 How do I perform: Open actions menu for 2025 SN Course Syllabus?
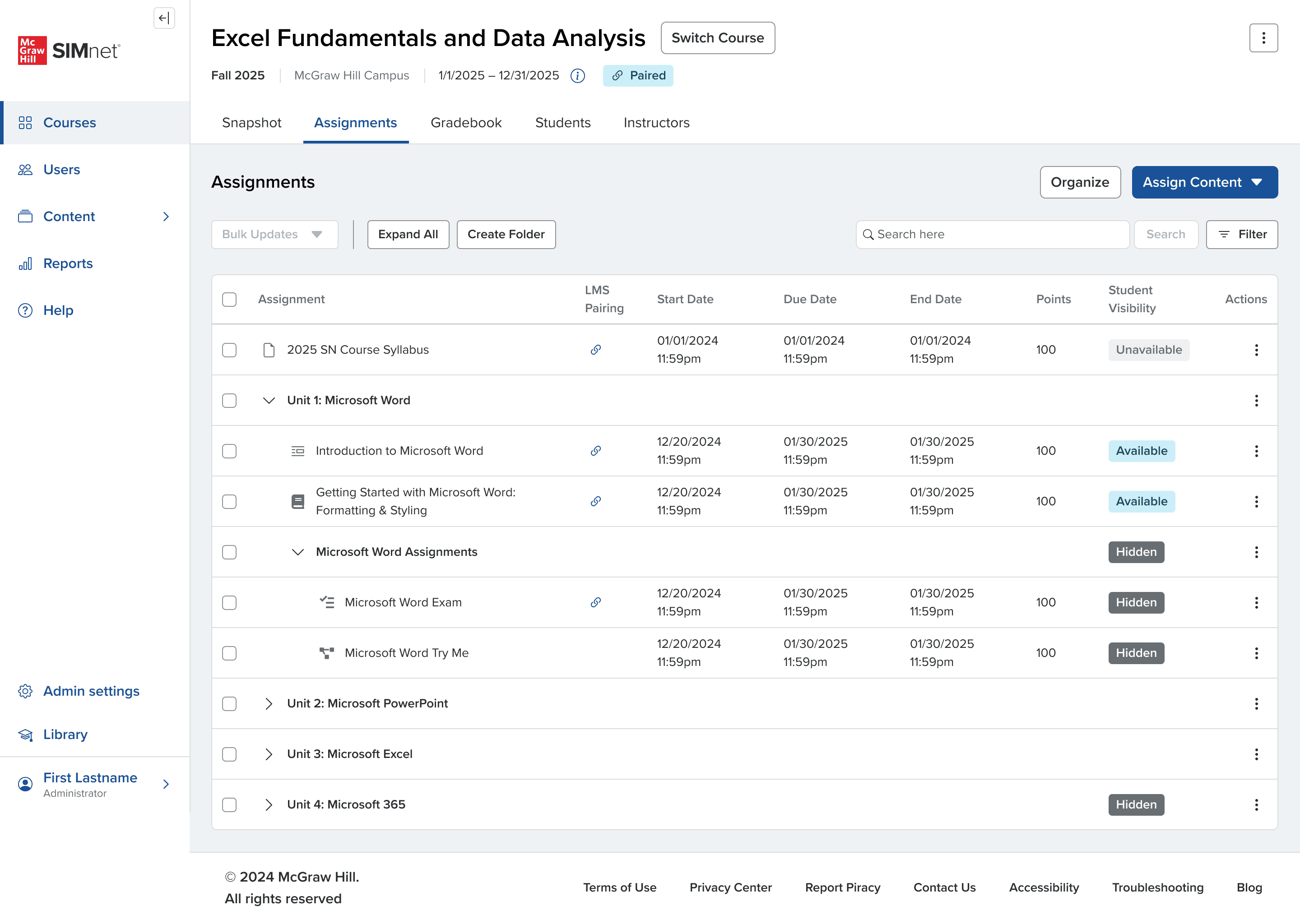pos(1256,350)
